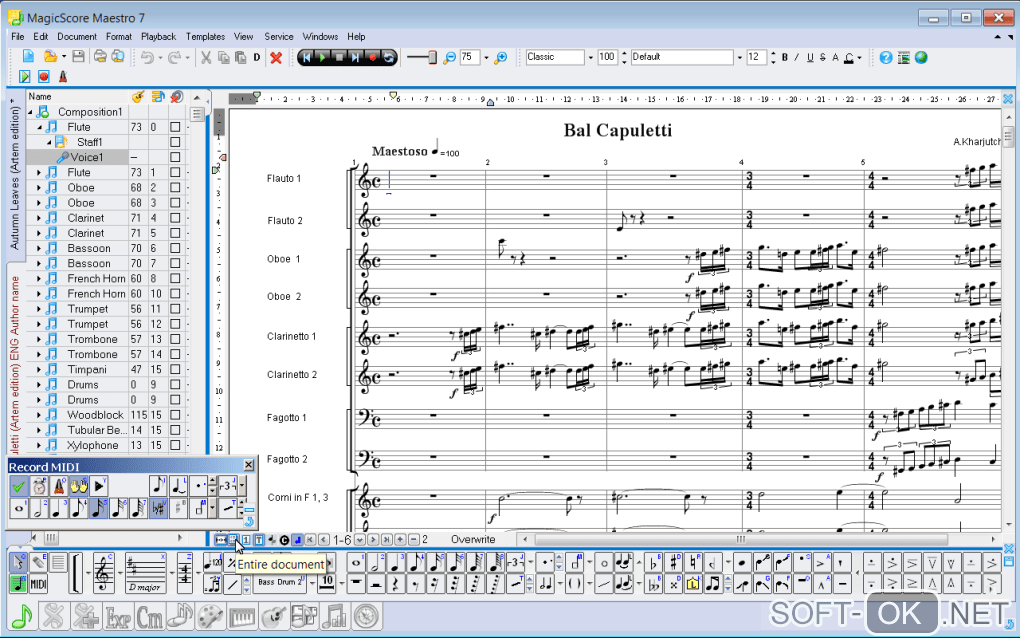Toggle underline text formatting
The width and height of the screenshot is (1020, 638).
click(x=810, y=57)
